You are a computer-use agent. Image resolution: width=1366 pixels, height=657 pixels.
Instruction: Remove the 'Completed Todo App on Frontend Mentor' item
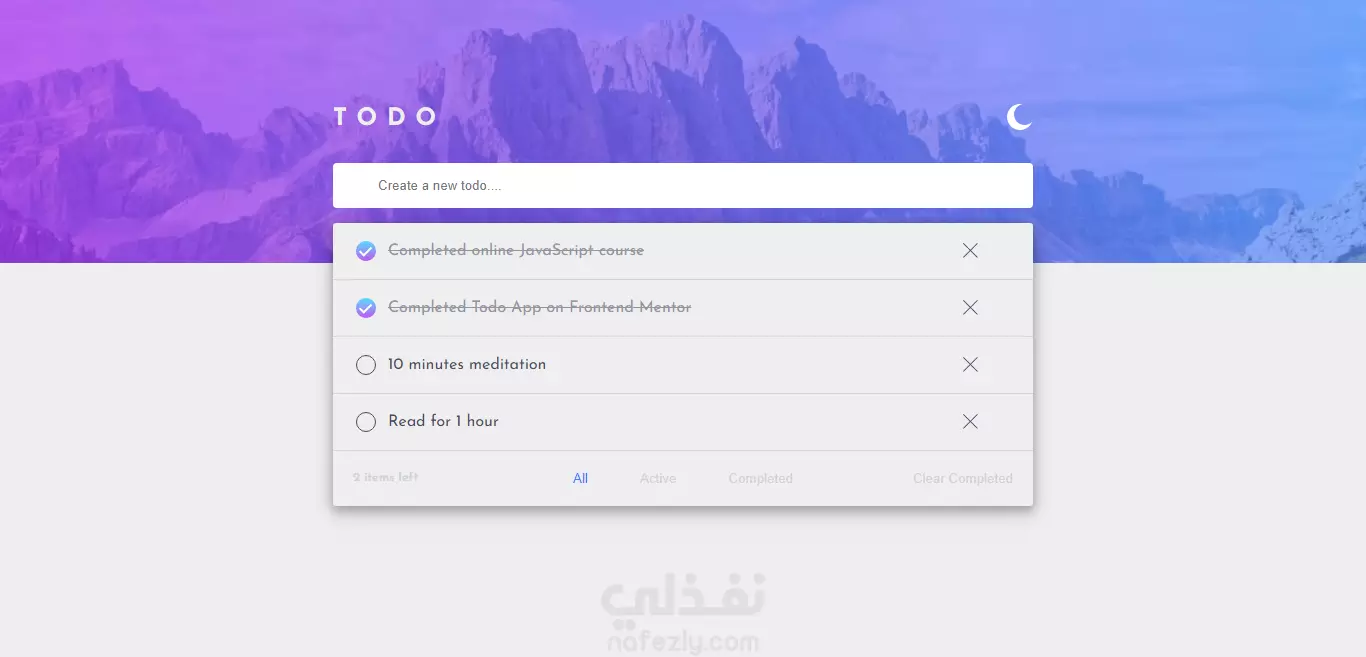[x=970, y=308]
